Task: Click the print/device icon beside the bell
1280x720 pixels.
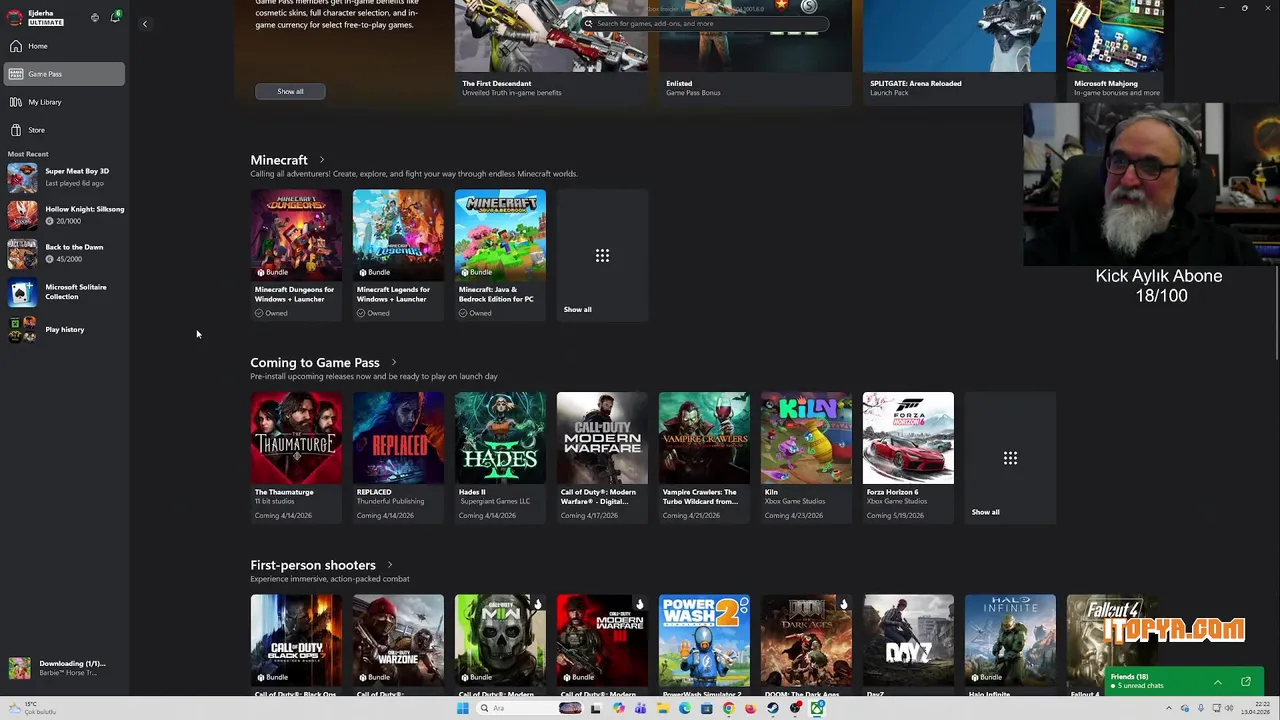Action: pyautogui.click(x=95, y=18)
